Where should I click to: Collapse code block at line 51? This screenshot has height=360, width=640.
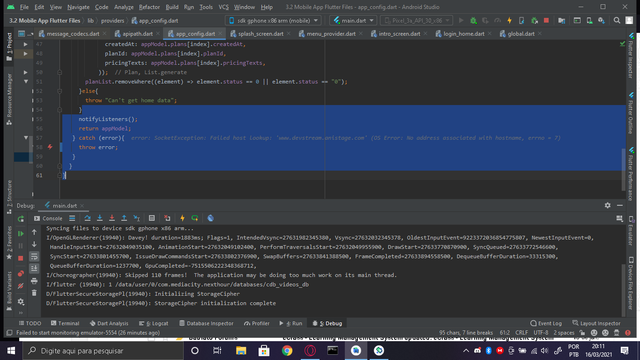[26, 82]
